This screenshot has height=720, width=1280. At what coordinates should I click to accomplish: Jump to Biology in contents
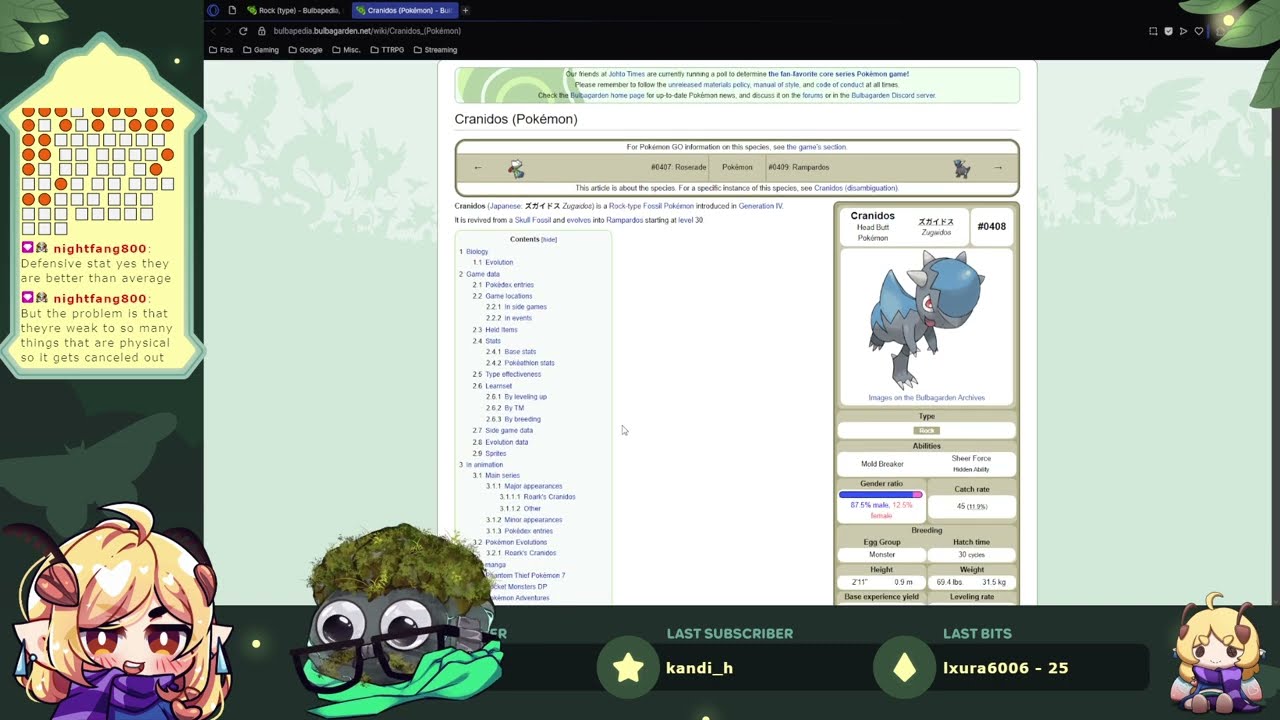pos(477,252)
